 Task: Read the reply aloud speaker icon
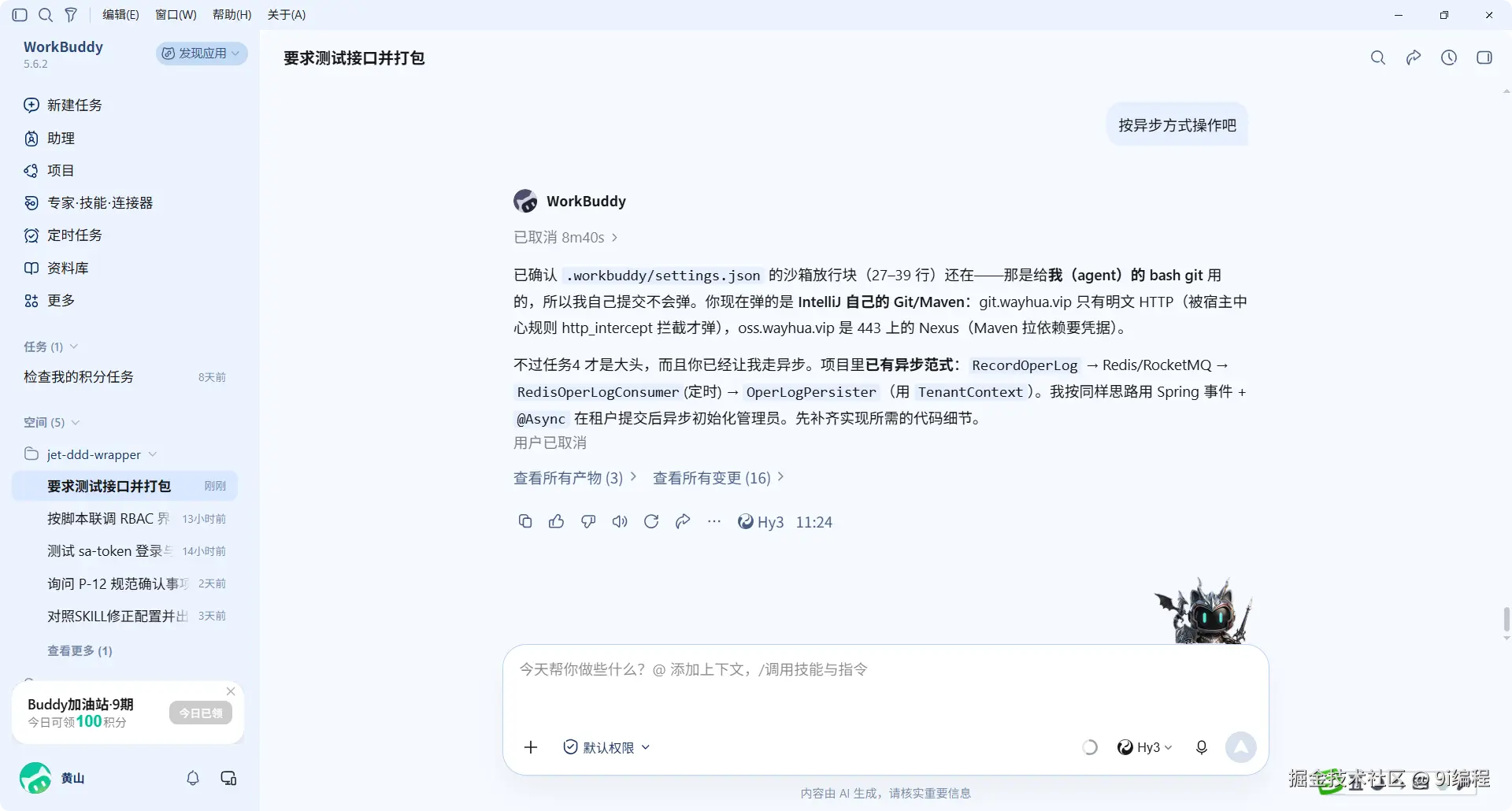click(620, 521)
